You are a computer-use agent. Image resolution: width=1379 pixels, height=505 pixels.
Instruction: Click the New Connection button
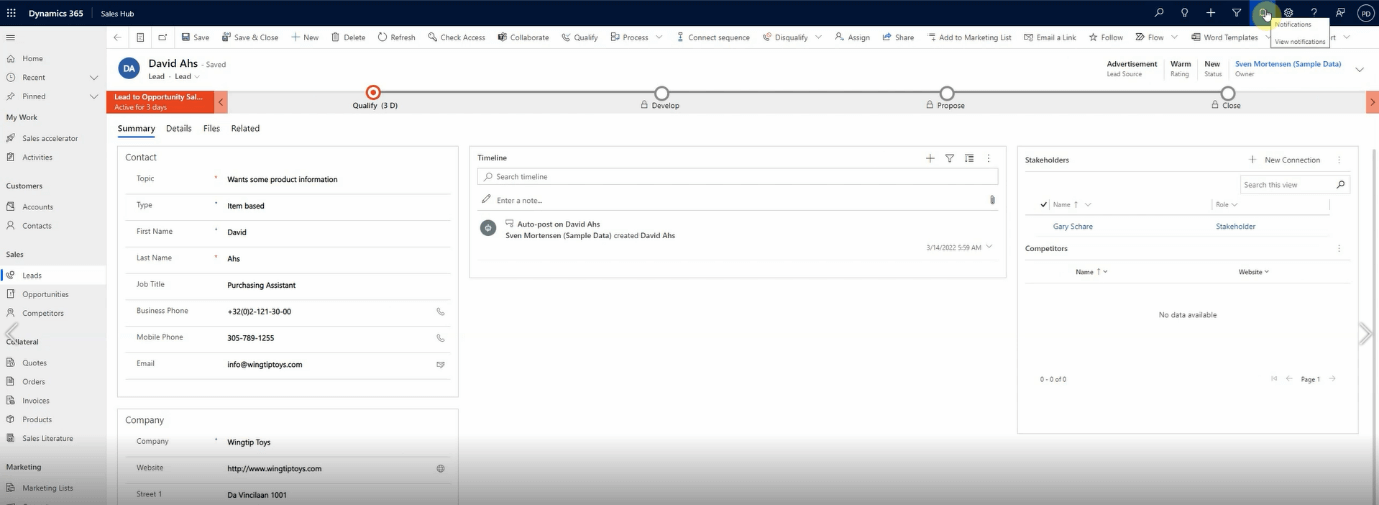(x=1284, y=160)
